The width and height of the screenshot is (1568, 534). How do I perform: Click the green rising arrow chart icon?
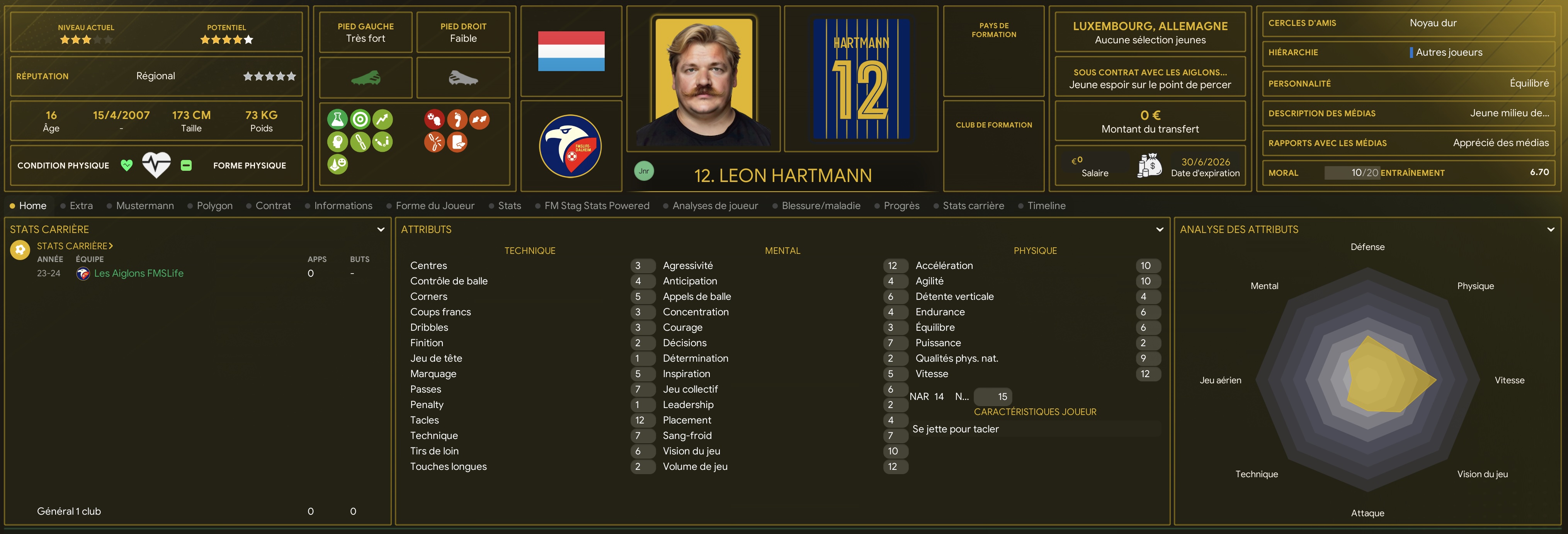[383, 119]
